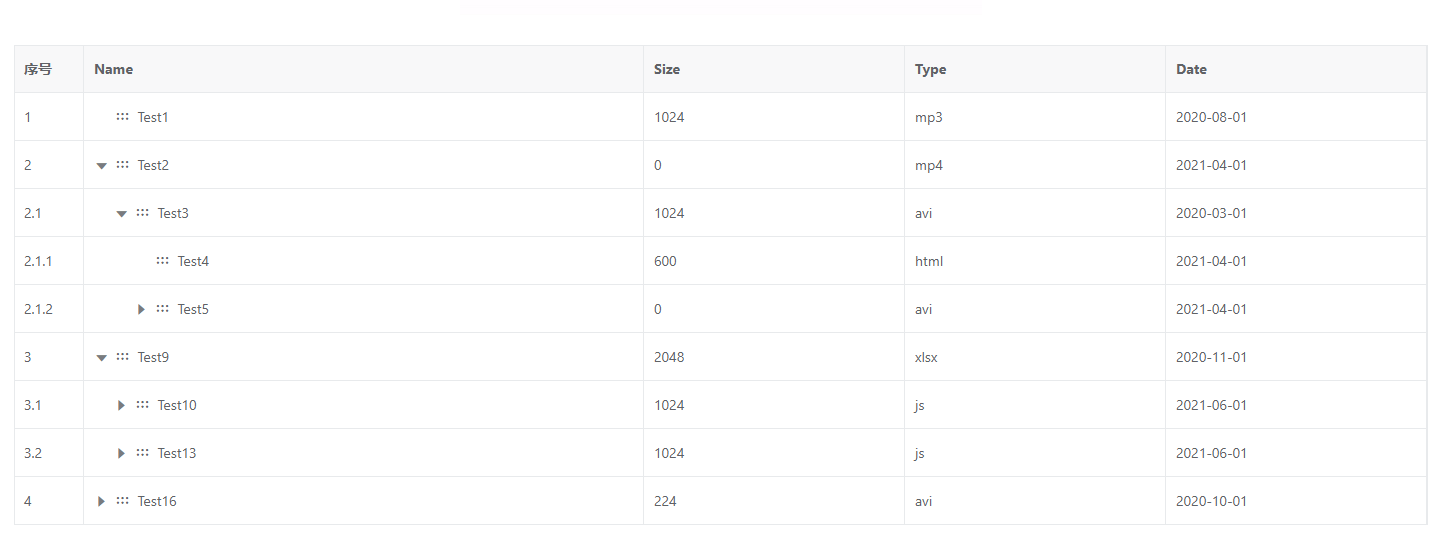Collapse the Test2 tree node
1452x551 pixels.
[101, 166]
